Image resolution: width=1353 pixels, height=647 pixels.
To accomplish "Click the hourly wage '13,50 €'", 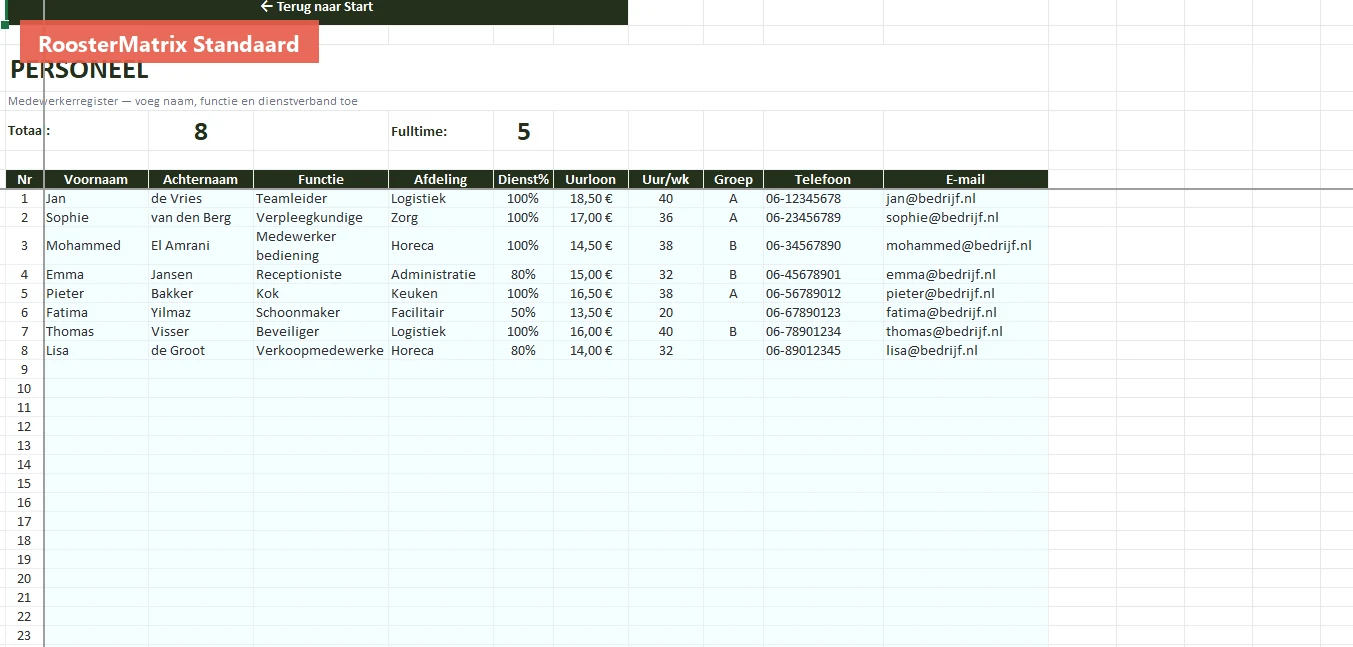I will (x=591, y=313).
